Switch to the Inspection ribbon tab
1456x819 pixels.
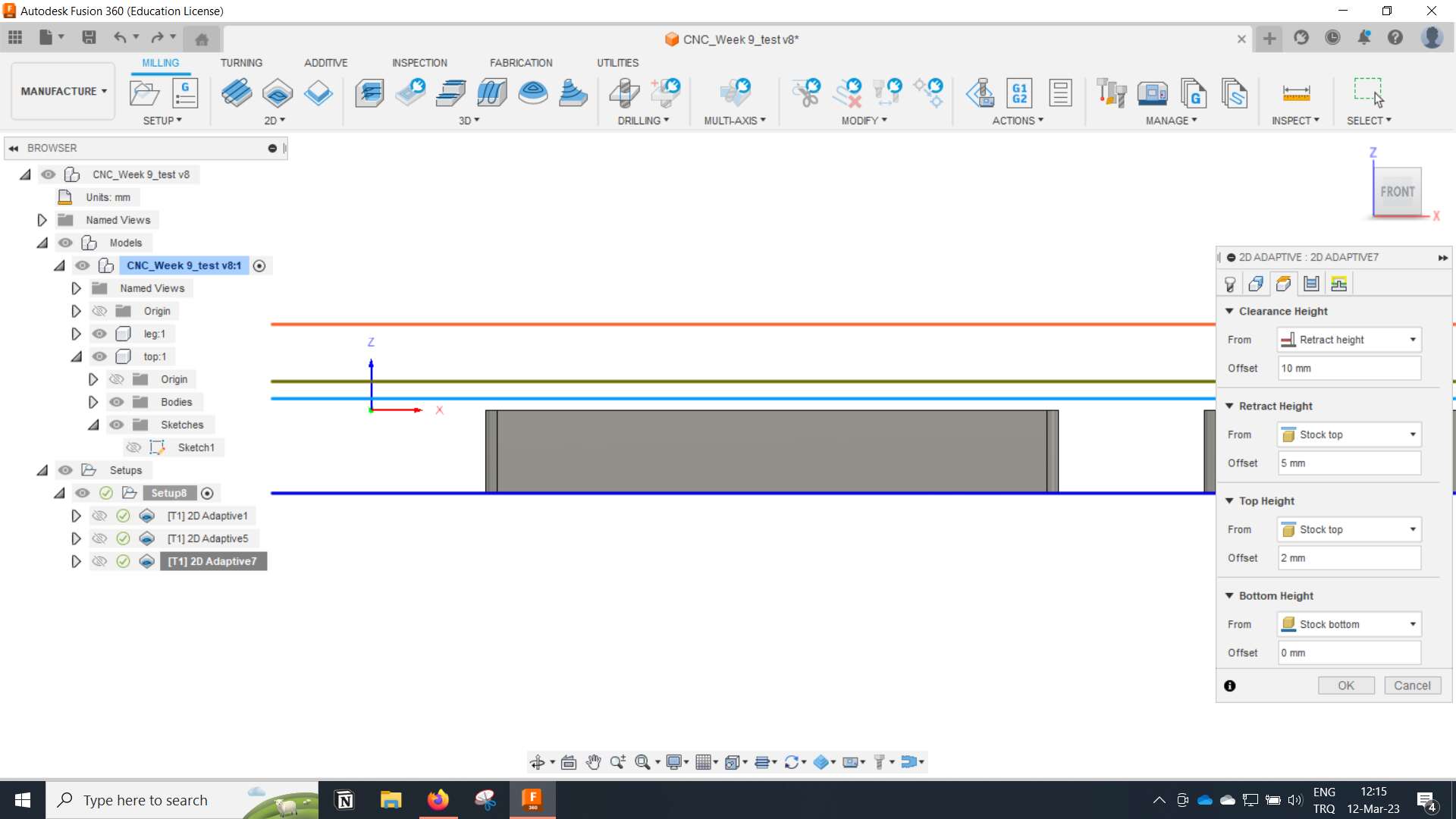point(419,62)
